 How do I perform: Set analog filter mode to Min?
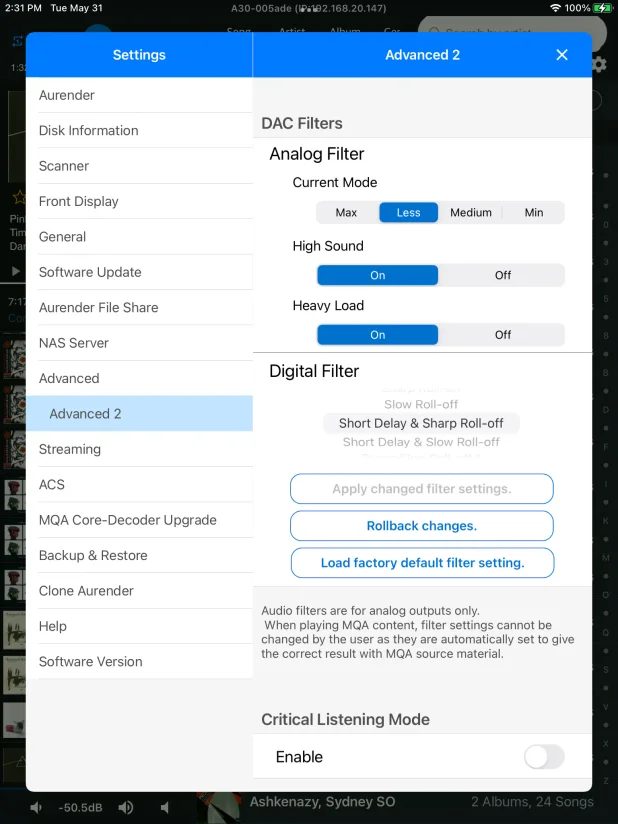click(533, 212)
